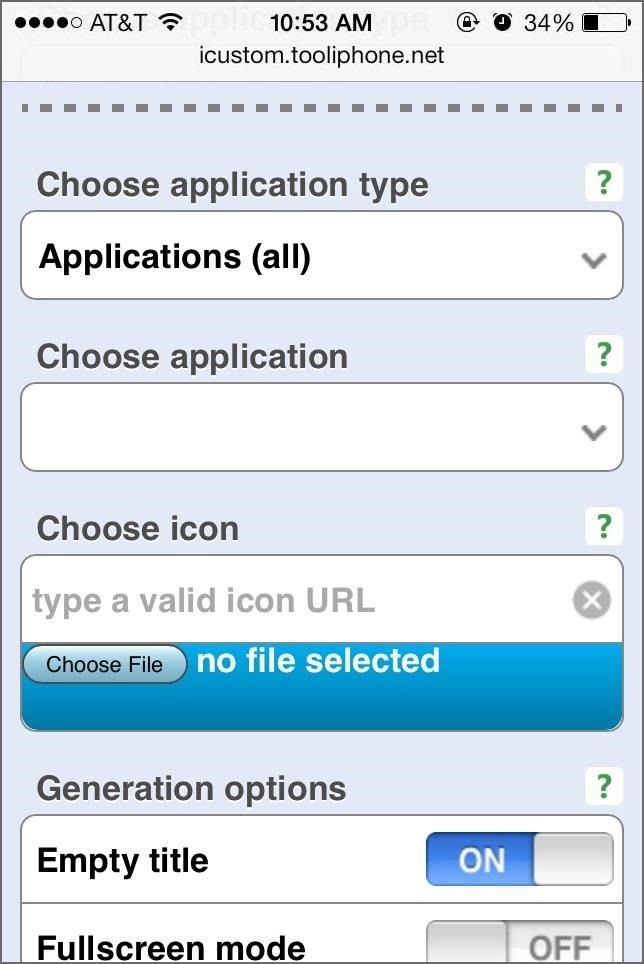Expand the empty Choose application dropdown

click(320, 427)
